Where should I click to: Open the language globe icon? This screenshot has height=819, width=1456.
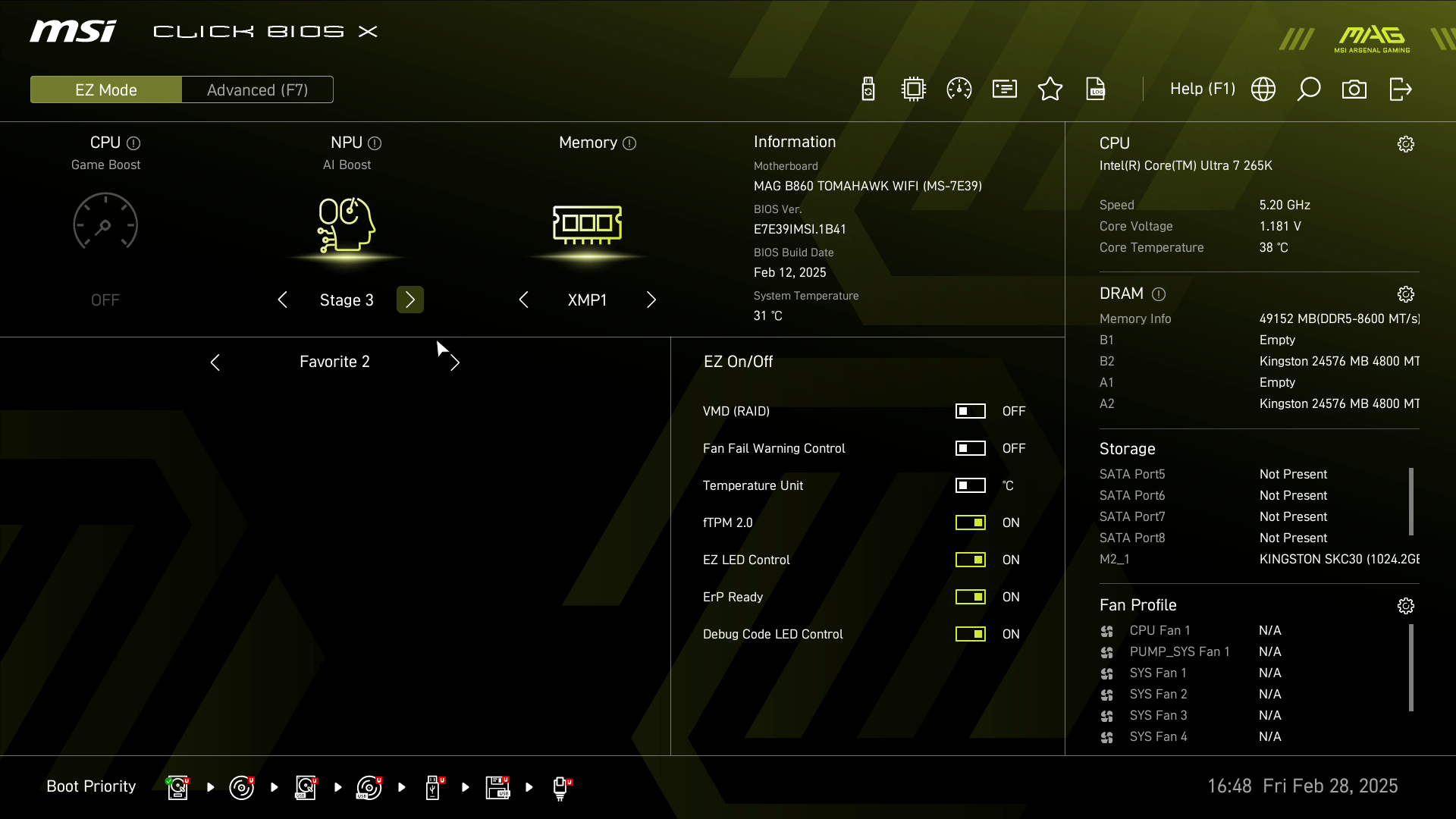pyautogui.click(x=1263, y=89)
